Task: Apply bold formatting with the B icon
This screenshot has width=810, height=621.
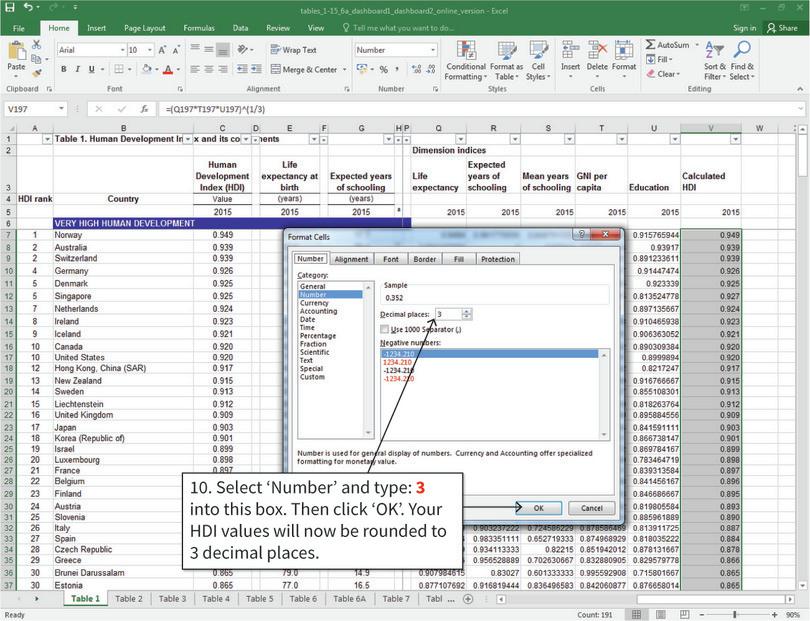Action: coord(63,67)
